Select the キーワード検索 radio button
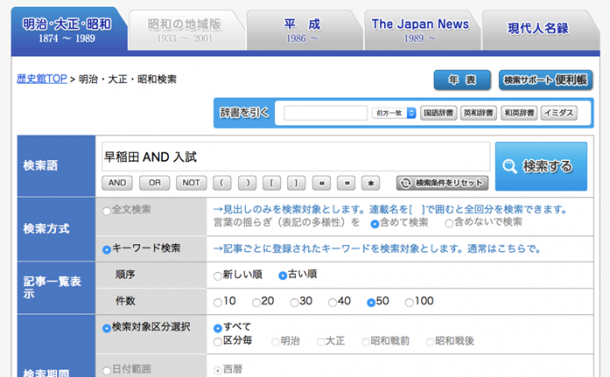 107,250
